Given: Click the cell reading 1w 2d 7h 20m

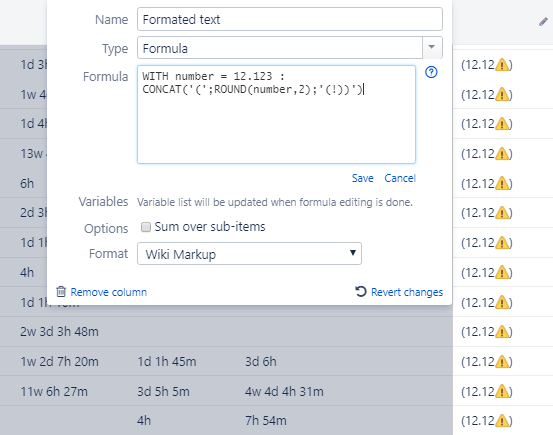Looking at the screenshot, I should point(59,362).
